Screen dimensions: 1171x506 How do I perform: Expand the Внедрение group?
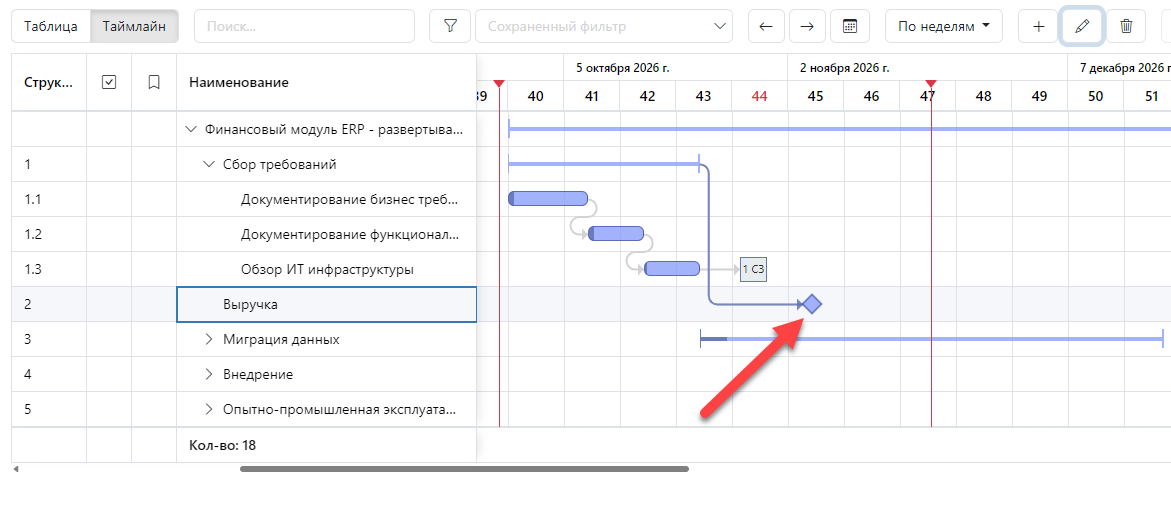pyautogui.click(x=209, y=375)
